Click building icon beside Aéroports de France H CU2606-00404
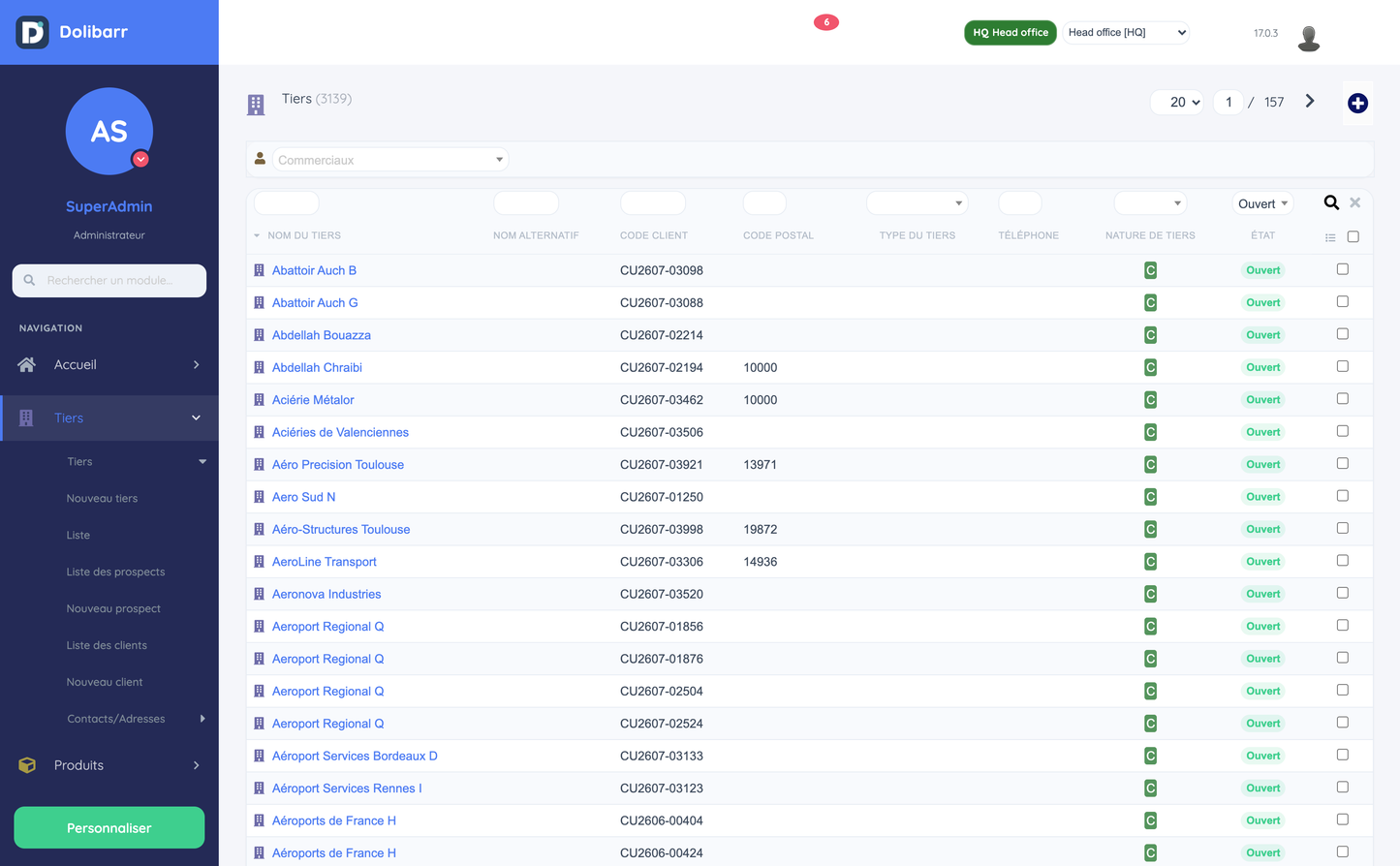The width and height of the screenshot is (1400, 866). click(259, 820)
